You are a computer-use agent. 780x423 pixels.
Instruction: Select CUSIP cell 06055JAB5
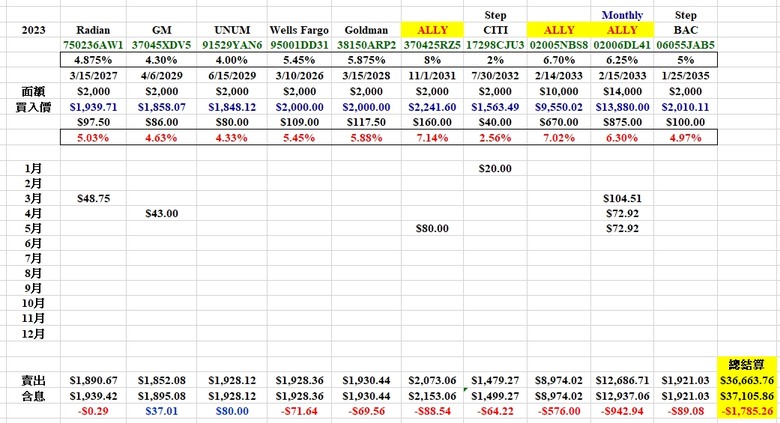(x=685, y=45)
